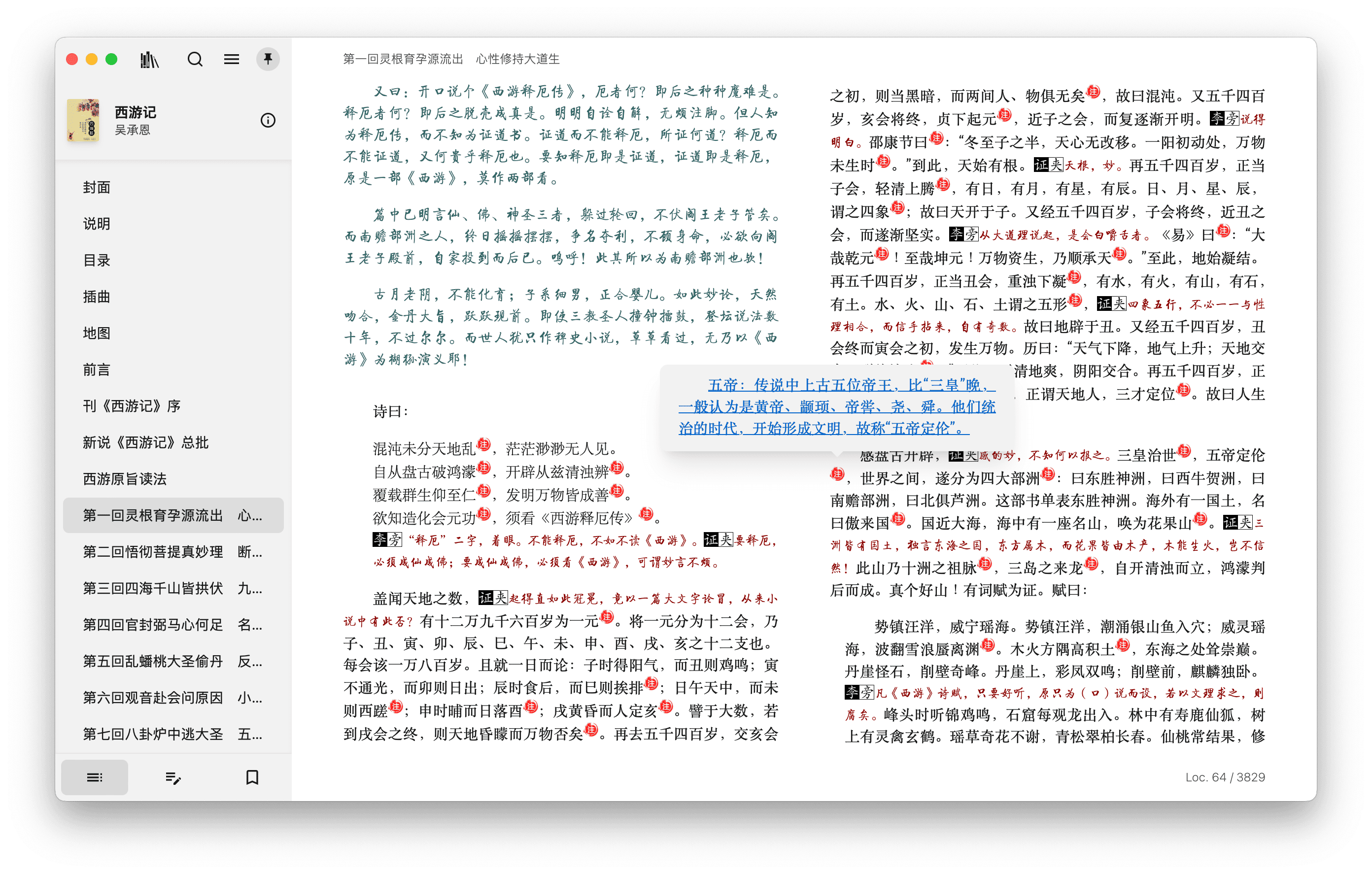This screenshot has height=874, width=1372.
Task: Pin the reading position with the pin icon
Action: [268, 59]
